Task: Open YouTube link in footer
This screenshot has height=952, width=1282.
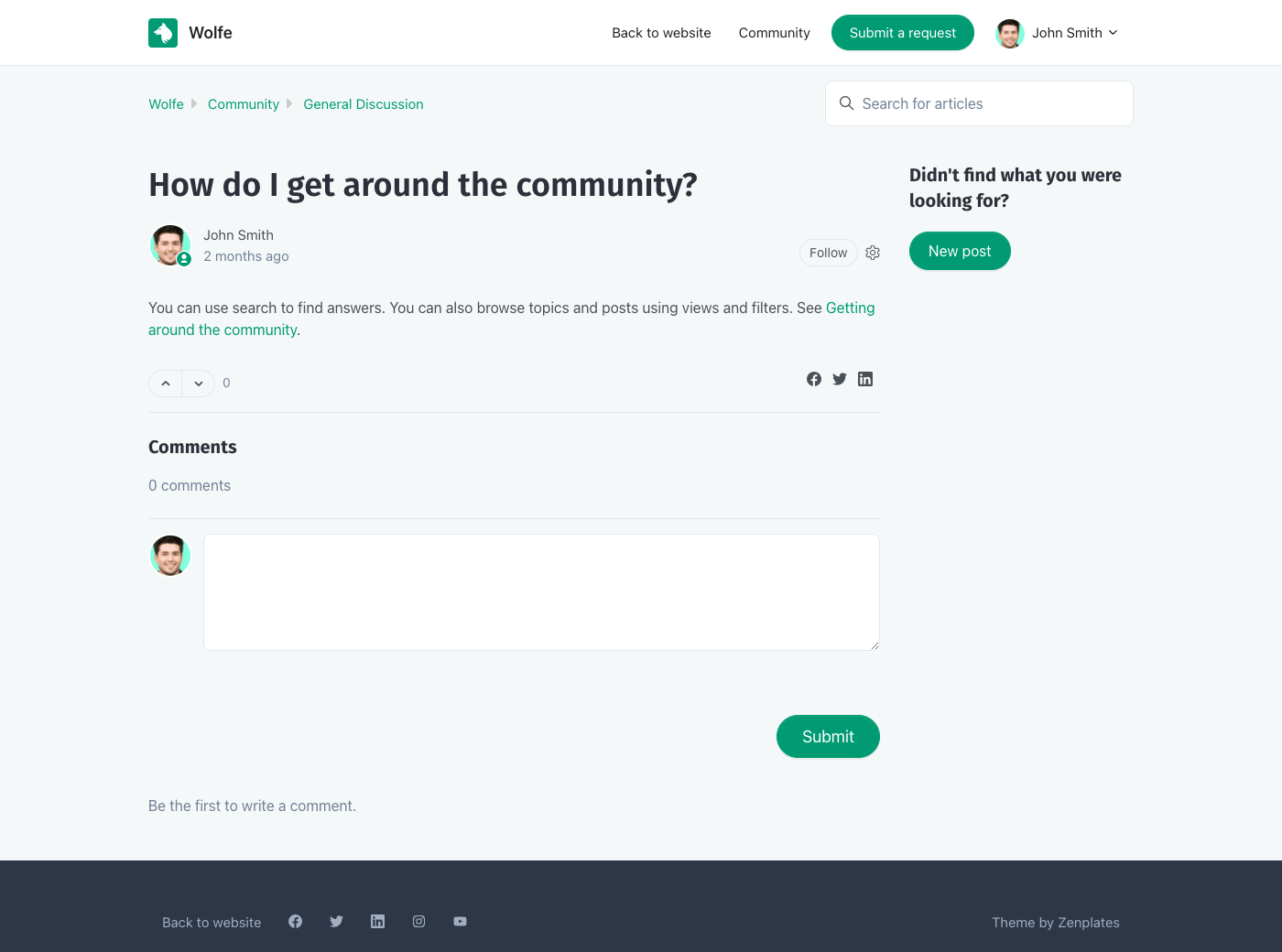Action: coord(460,922)
